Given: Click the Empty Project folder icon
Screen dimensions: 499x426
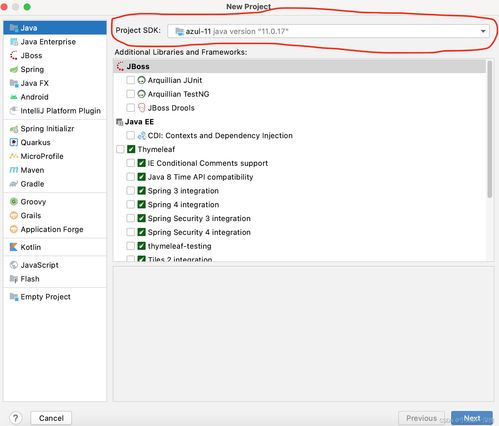Looking at the screenshot, I should click(x=14, y=297).
